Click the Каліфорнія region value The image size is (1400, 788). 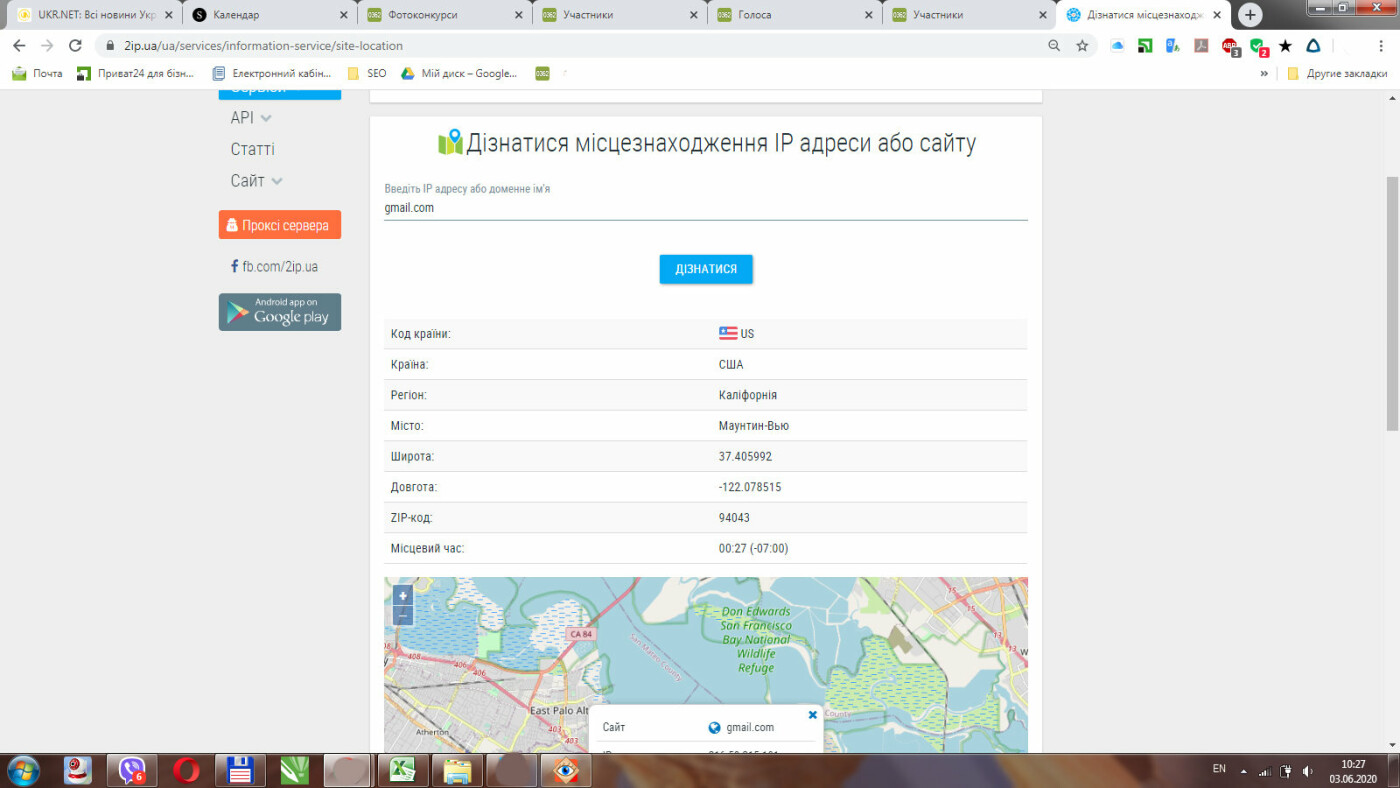tap(748, 395)
